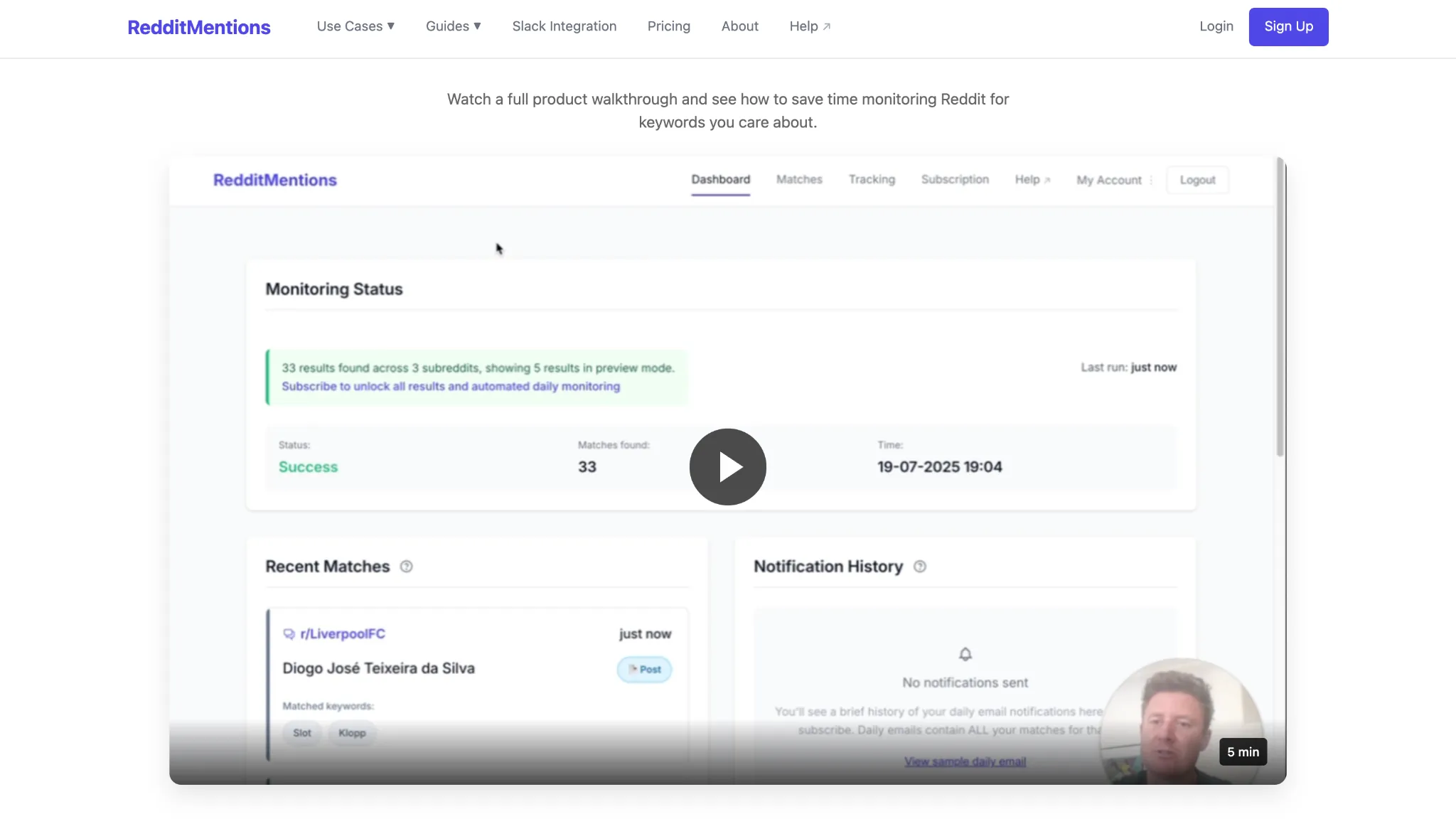This screenshot has height=831, width=1456.
Task: Go to the Pricing page
Action: pos(668,26)
